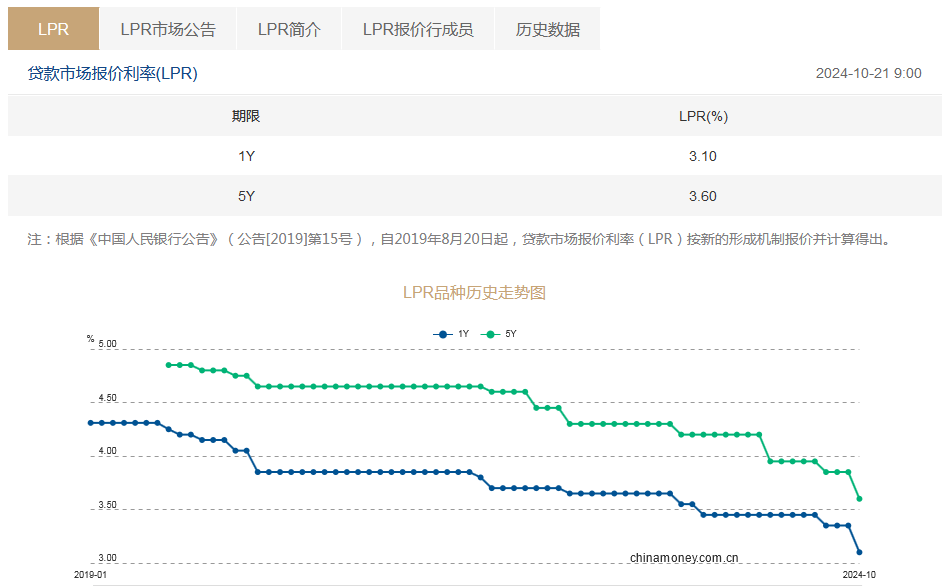952x586 pixels.
Task: Click the 期限 column header
Action: [246, 116]
